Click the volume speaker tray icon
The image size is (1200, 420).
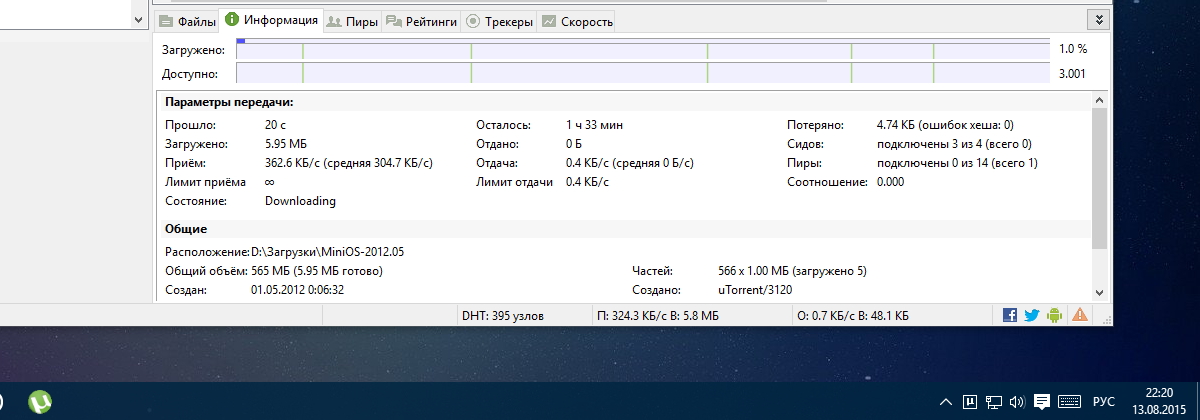1017,402
